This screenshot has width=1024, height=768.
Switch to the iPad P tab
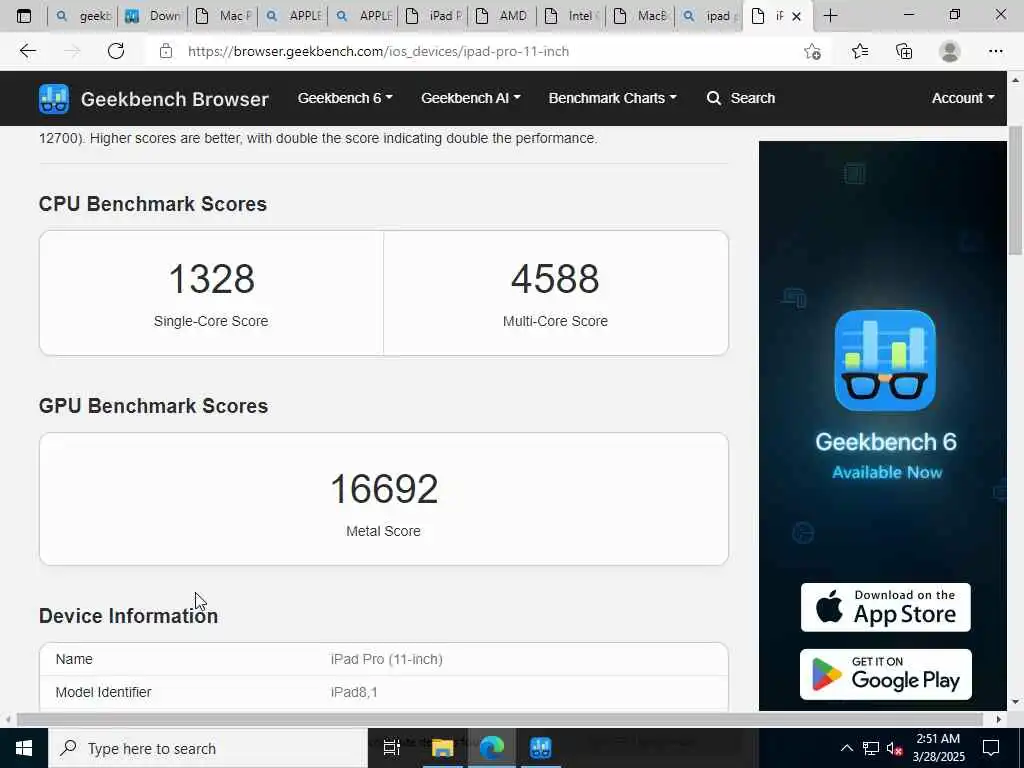click(x=434, y=16)
